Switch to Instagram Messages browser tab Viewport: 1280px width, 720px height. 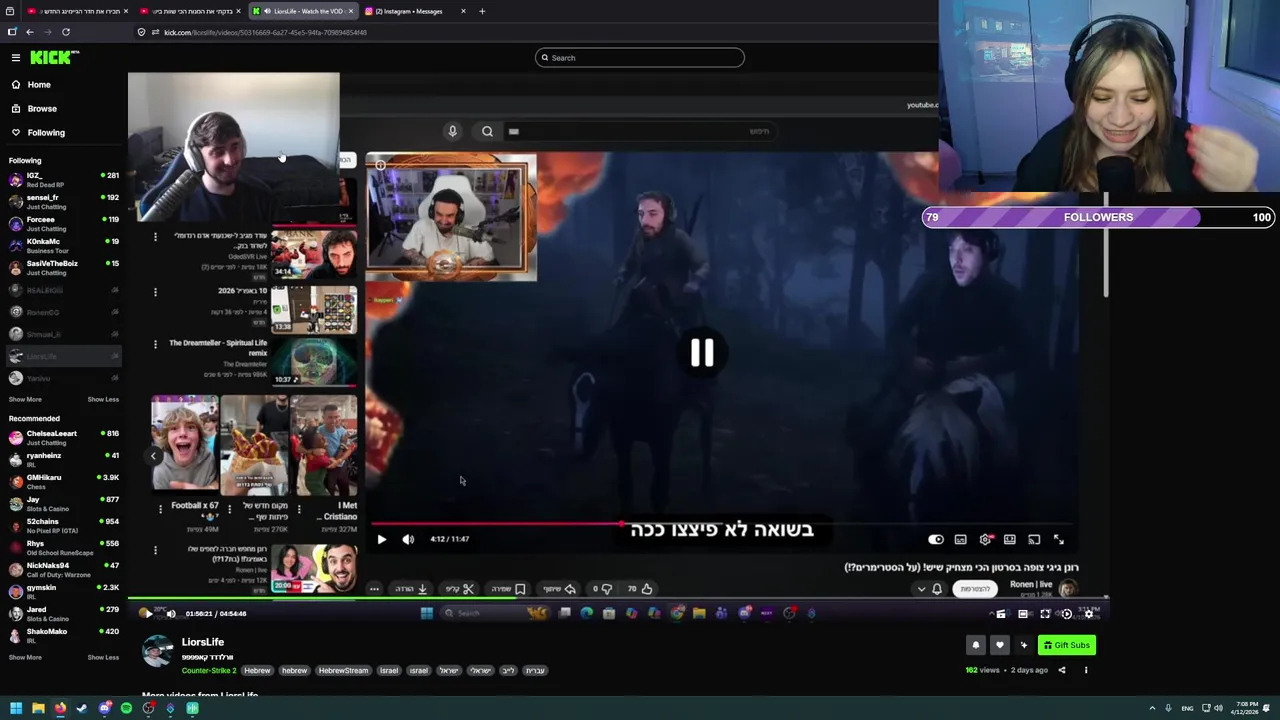click(415, 11)
